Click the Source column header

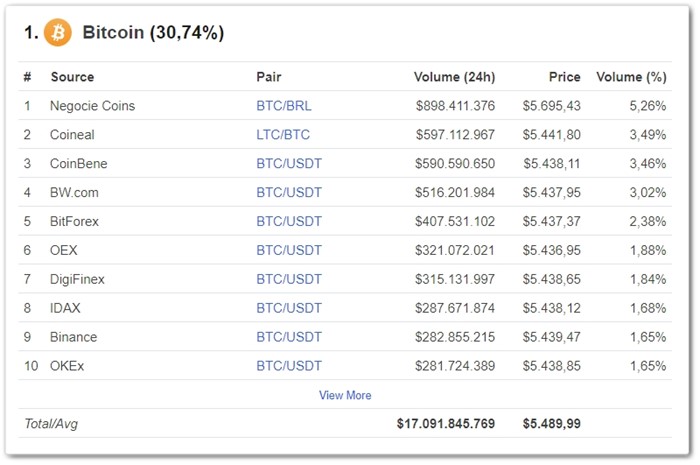coord(72,77)
